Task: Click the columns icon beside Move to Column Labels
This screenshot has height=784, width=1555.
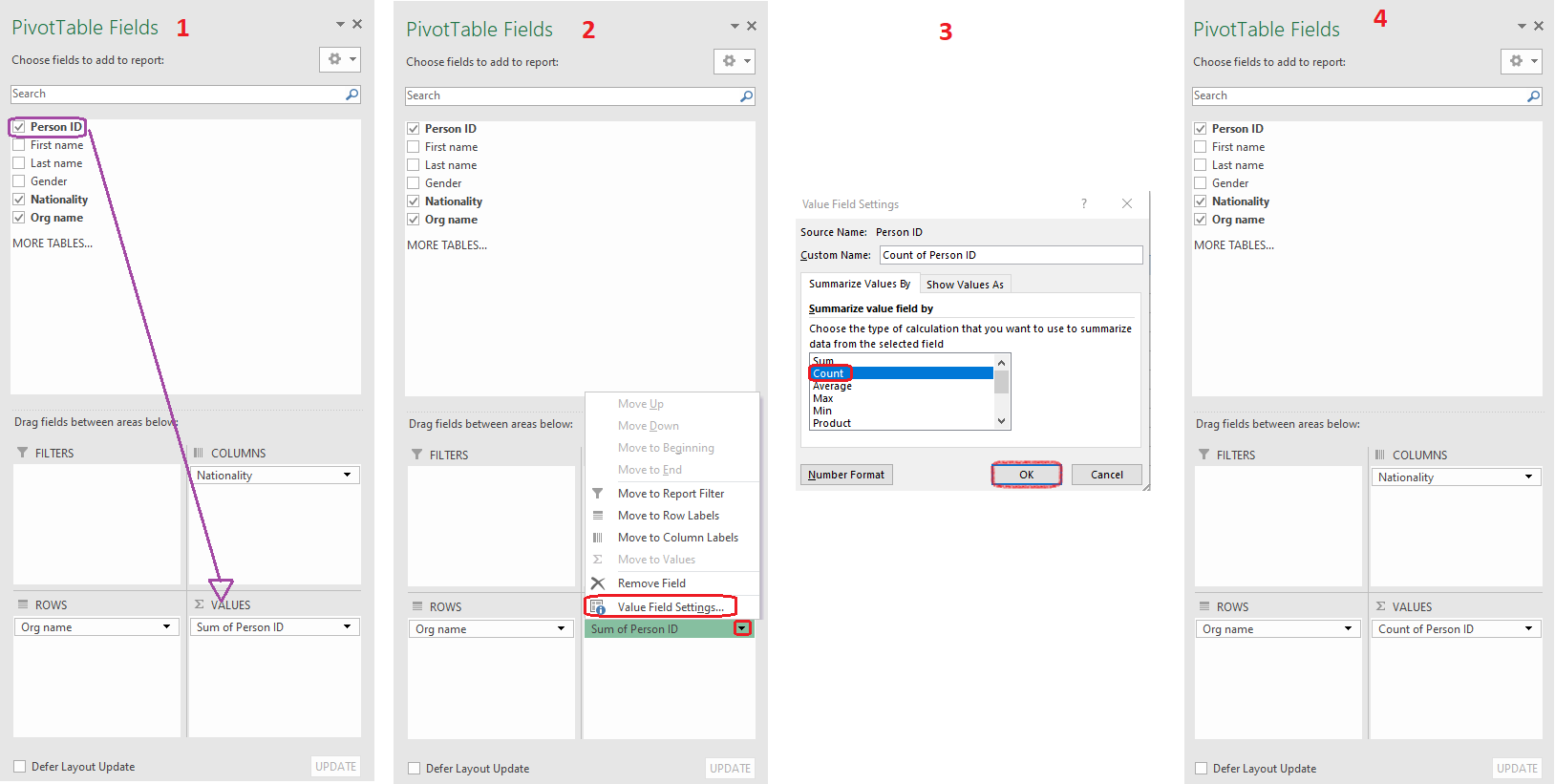Action: click(x=598, y=538)
